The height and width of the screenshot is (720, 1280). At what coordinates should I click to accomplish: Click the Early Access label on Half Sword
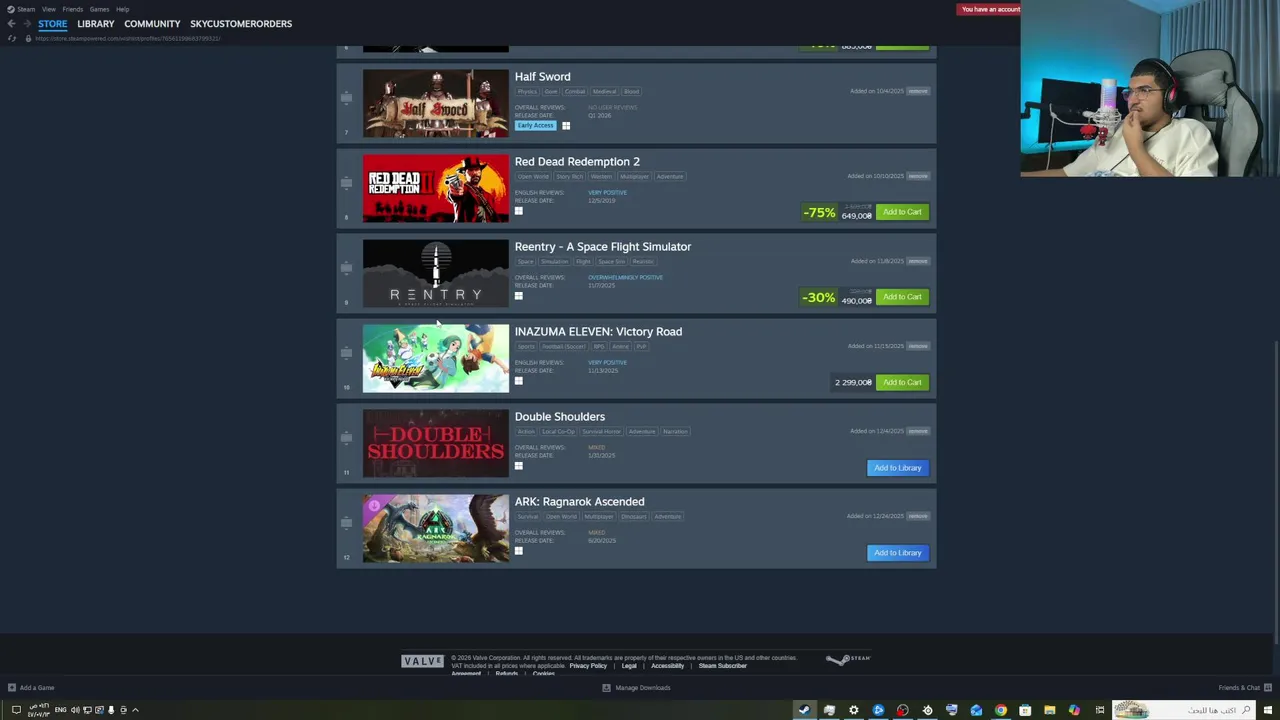(x=535, y=126)
